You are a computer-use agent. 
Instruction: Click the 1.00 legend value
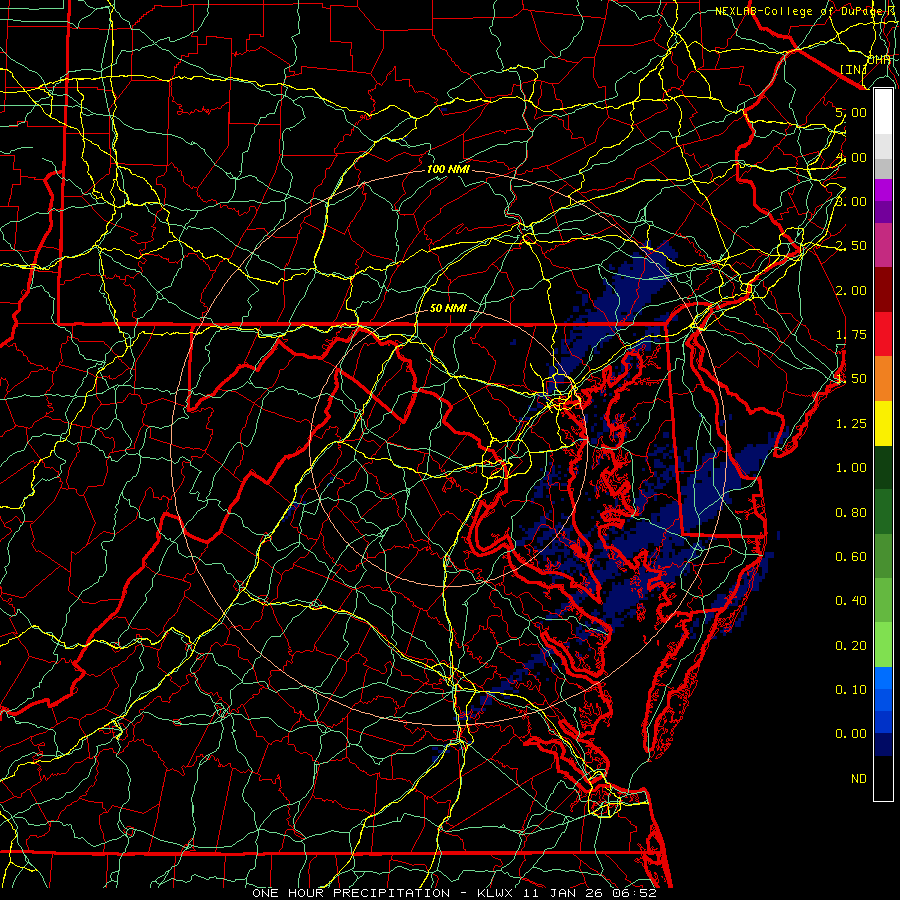(851, 468)
